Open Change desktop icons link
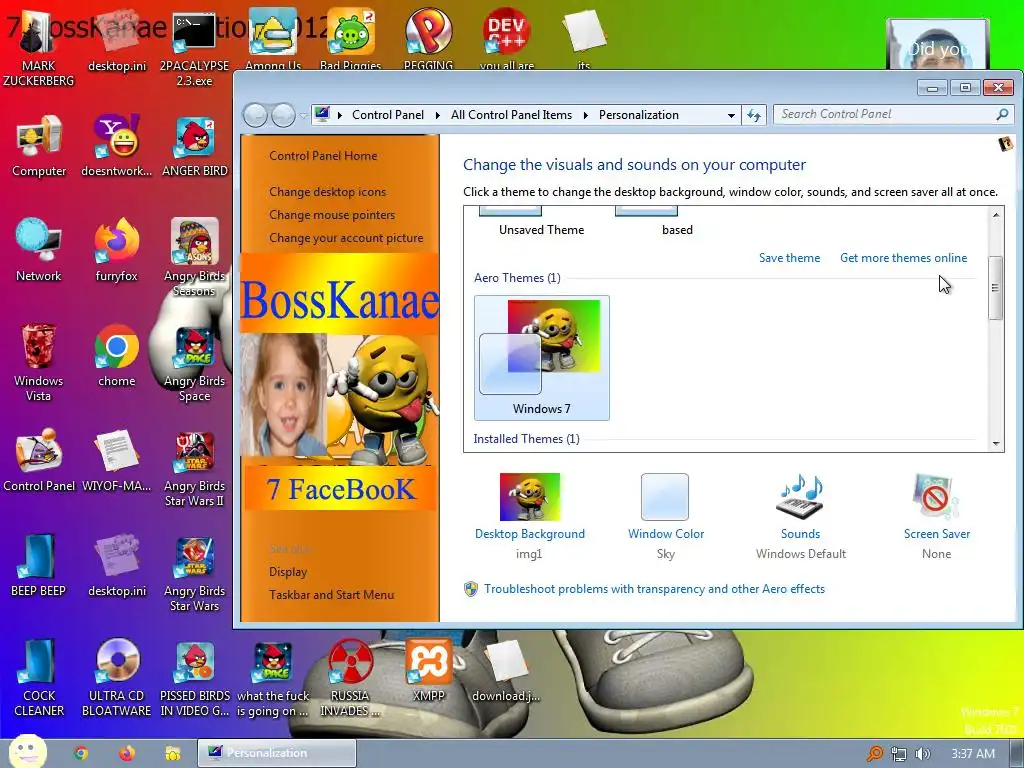The height and width of the screenshot is (768, 1024). (327, 192)
